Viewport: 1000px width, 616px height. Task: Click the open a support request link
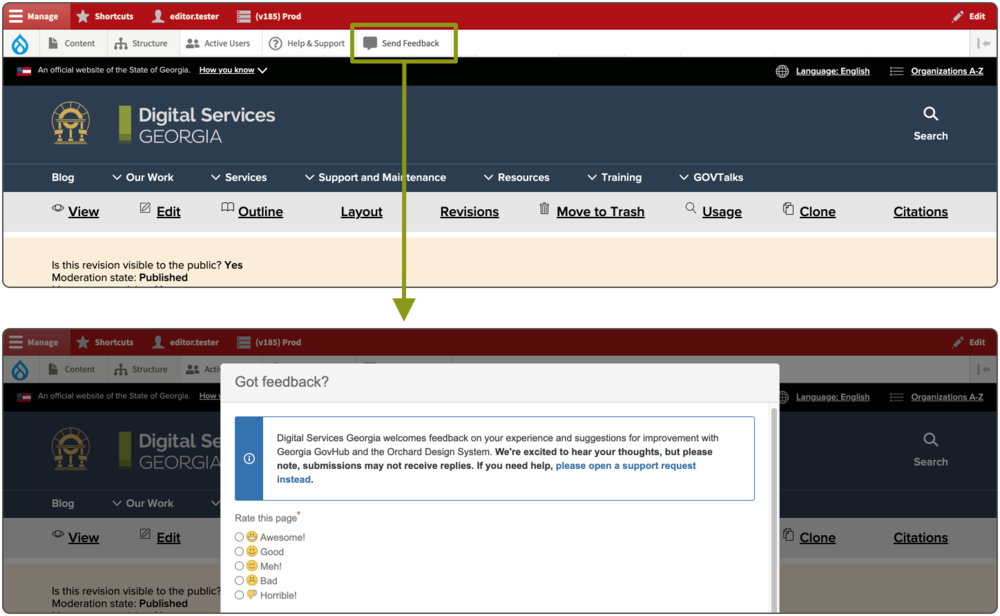[x=626, y=466]
